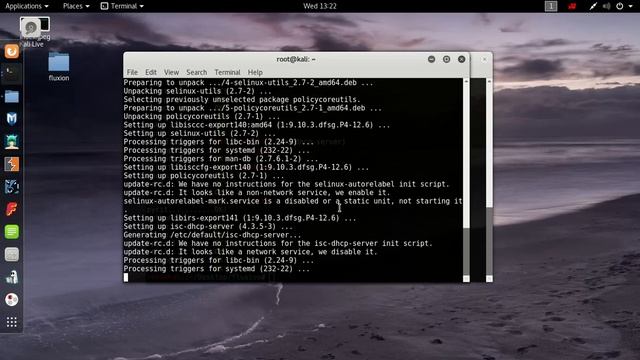Open the ghost-shaped dock icon
Image resolution: width=640 pixels, height=360 pixels.
point(12,277)
